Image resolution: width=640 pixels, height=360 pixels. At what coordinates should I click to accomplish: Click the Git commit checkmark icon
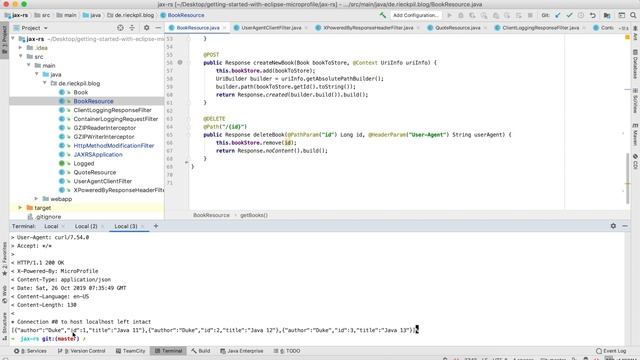569,15
